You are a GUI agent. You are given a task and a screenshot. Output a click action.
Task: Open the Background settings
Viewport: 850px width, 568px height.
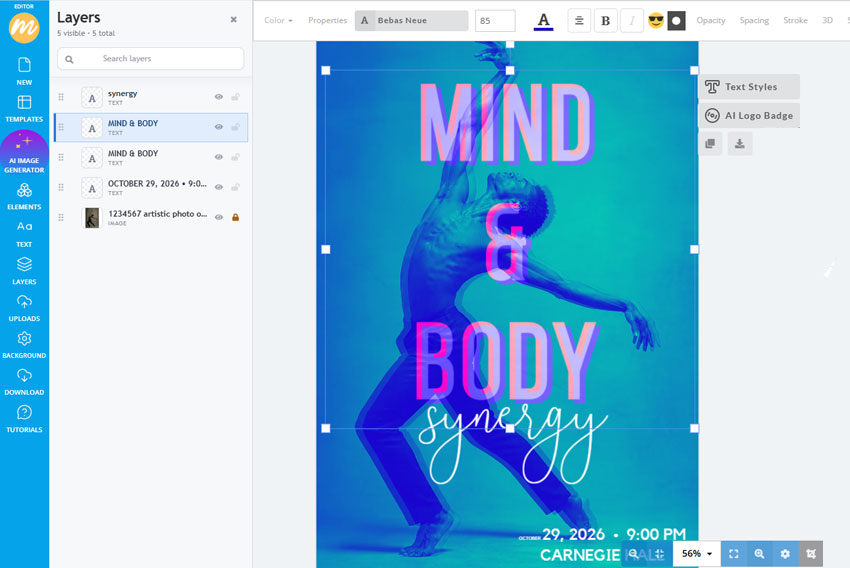[x=24, y=345]
